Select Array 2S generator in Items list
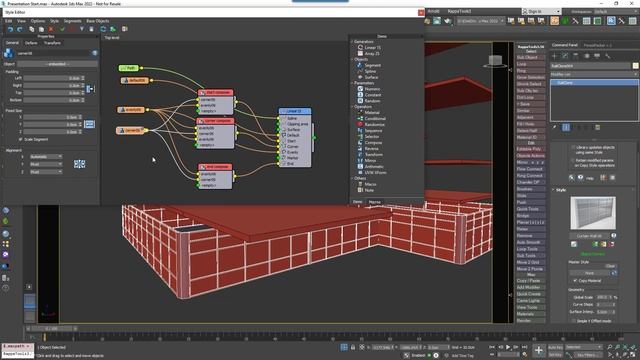Image resolution: width=640 pixels, height=360 pixels. click(369, 53)
